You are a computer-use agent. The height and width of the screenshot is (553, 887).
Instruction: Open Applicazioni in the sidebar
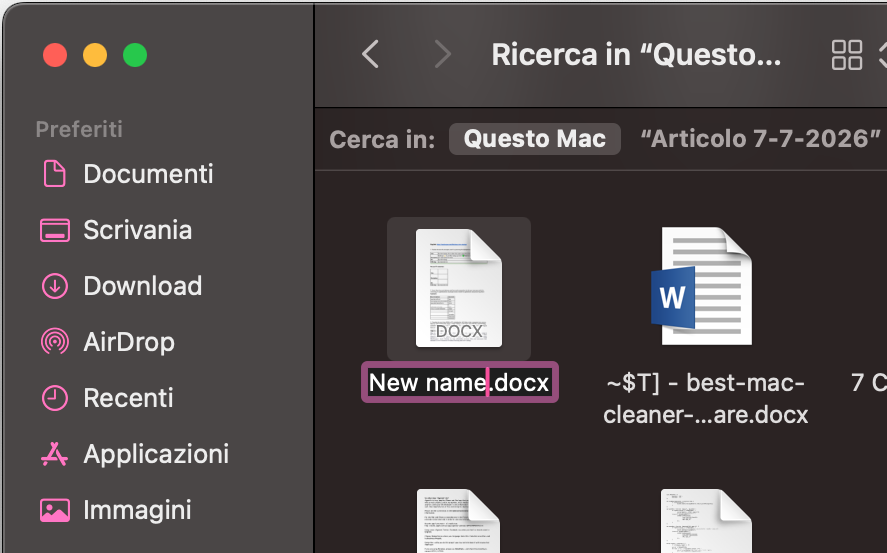click(156, 454)
